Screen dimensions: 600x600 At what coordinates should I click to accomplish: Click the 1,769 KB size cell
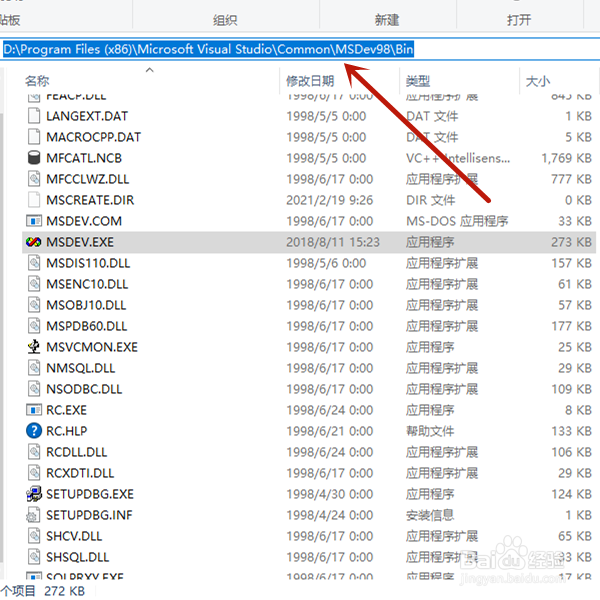tap(567, 158)
